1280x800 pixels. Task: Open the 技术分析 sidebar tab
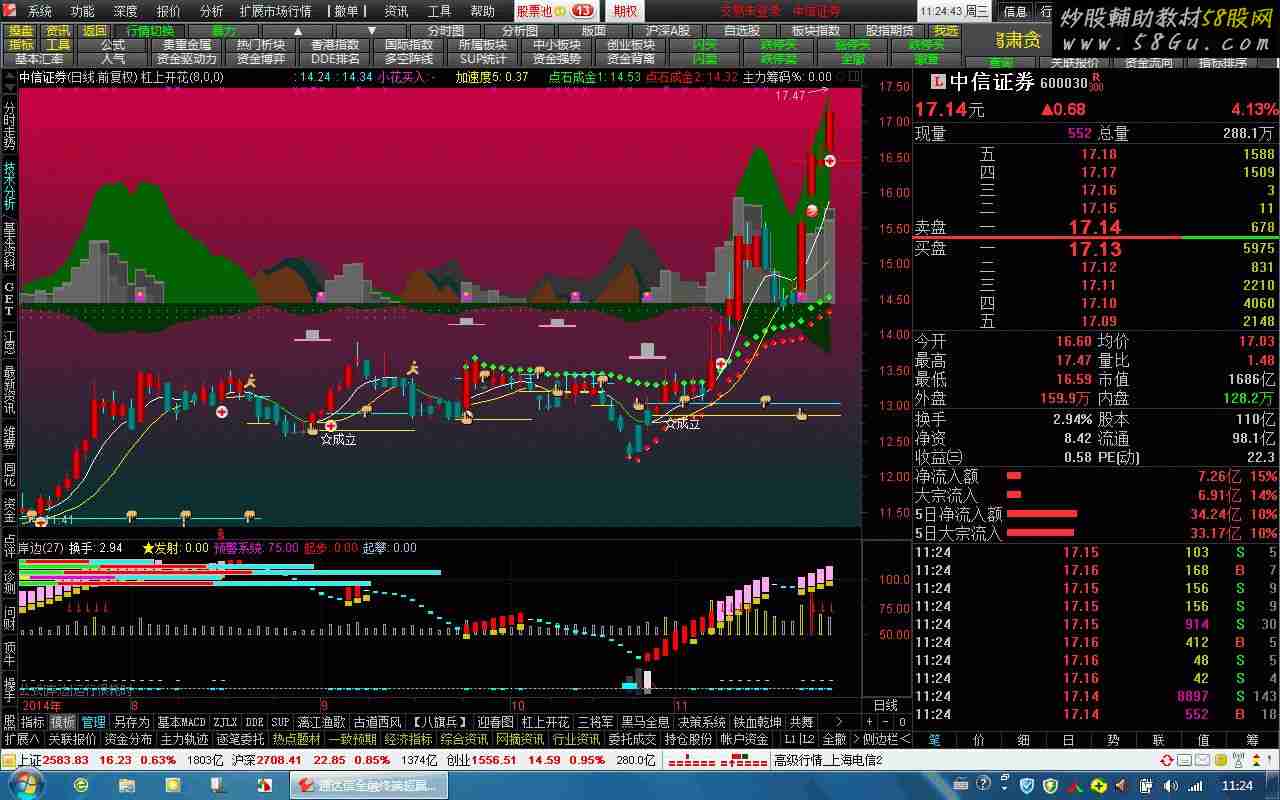click(x=9, y=186)
